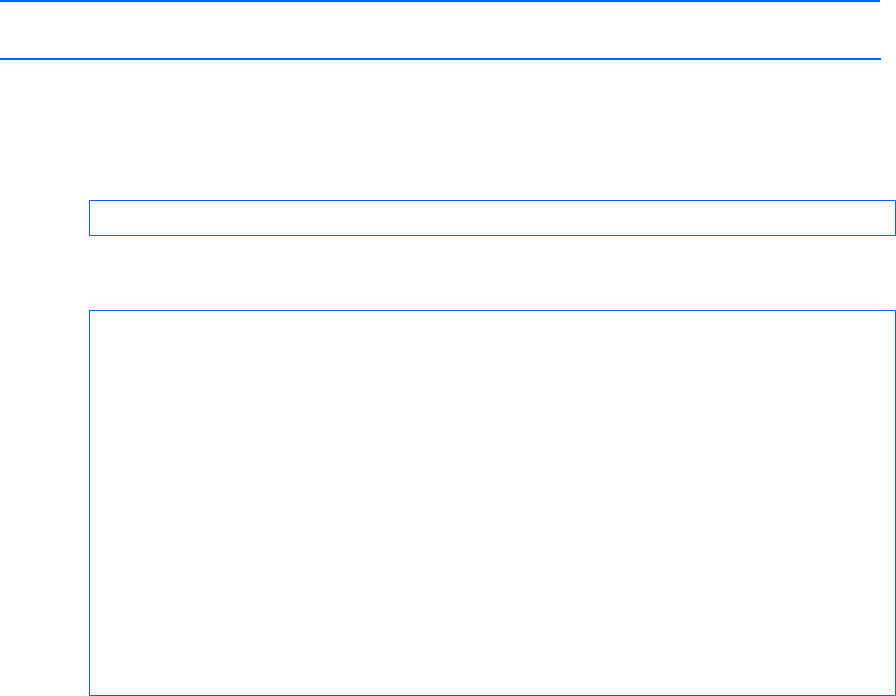Click the single-line text field
Image resolution: width=896 pixels, height=696 pixels.
click(x=492, y=218)
